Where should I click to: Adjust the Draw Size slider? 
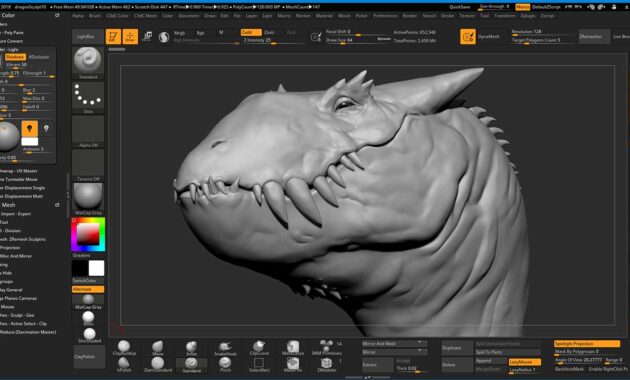coord(350,40)
